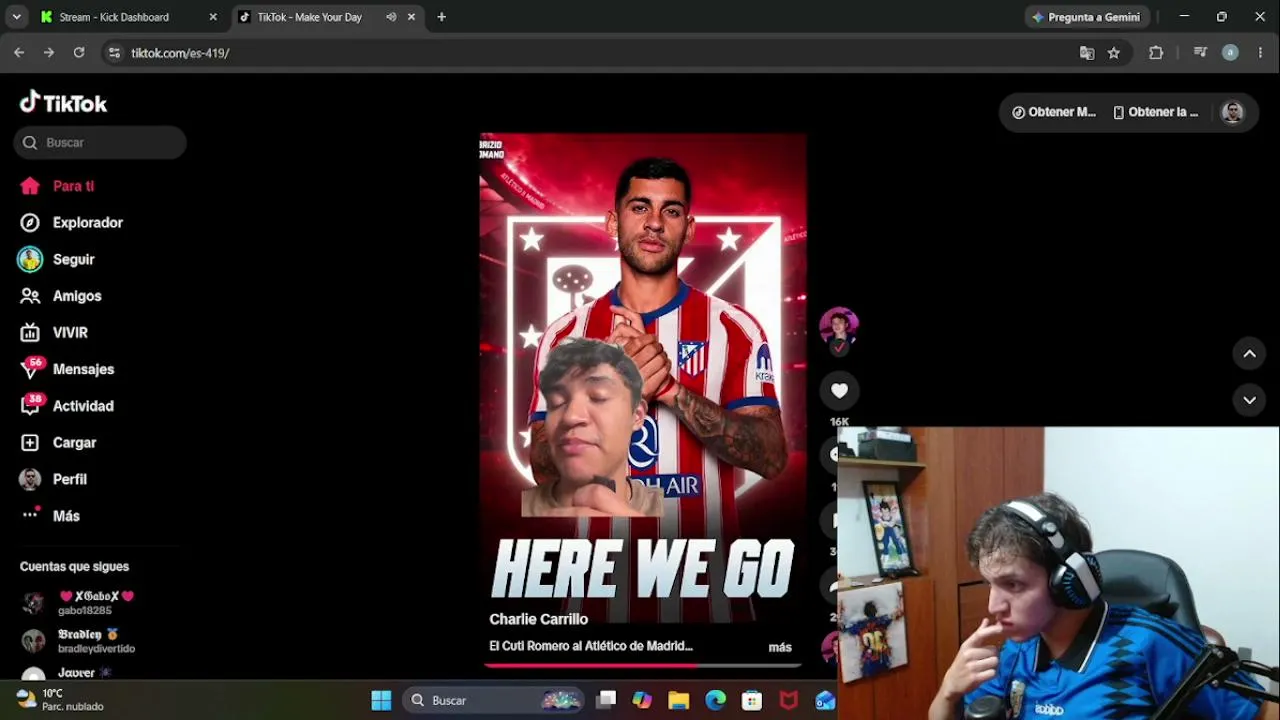Open the tab search dropdown
This screenshot has width=1280, height=720.
pyautogui.click(x=16, y=17)
